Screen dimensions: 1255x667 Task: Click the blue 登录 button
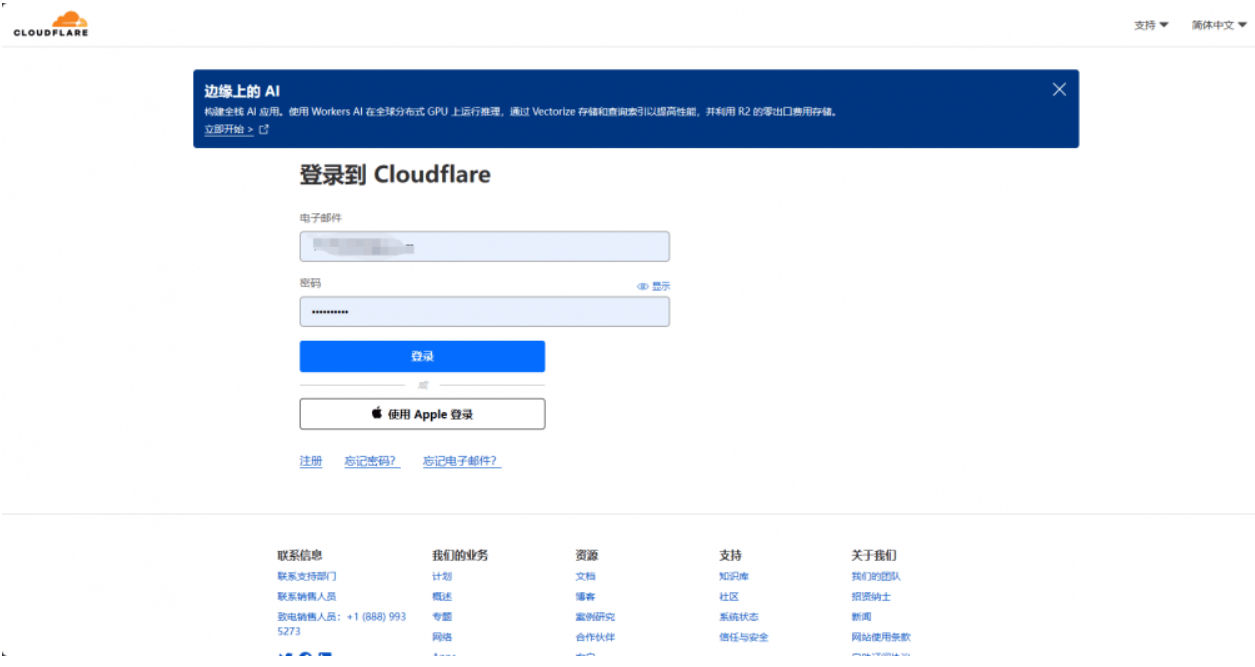pos(422,356)
